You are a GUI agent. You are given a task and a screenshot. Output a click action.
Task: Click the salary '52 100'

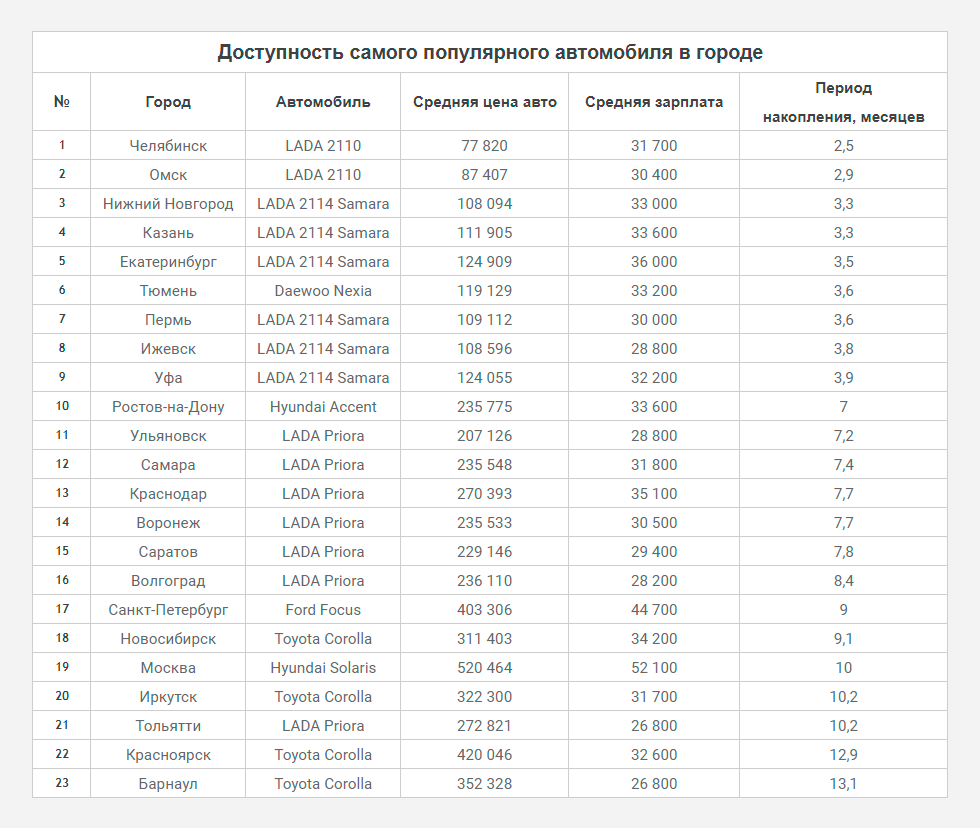[654, 668]
